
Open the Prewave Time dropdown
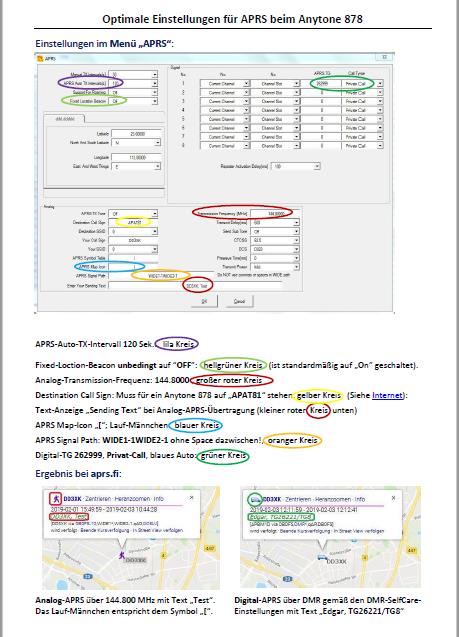click(297, 258)
